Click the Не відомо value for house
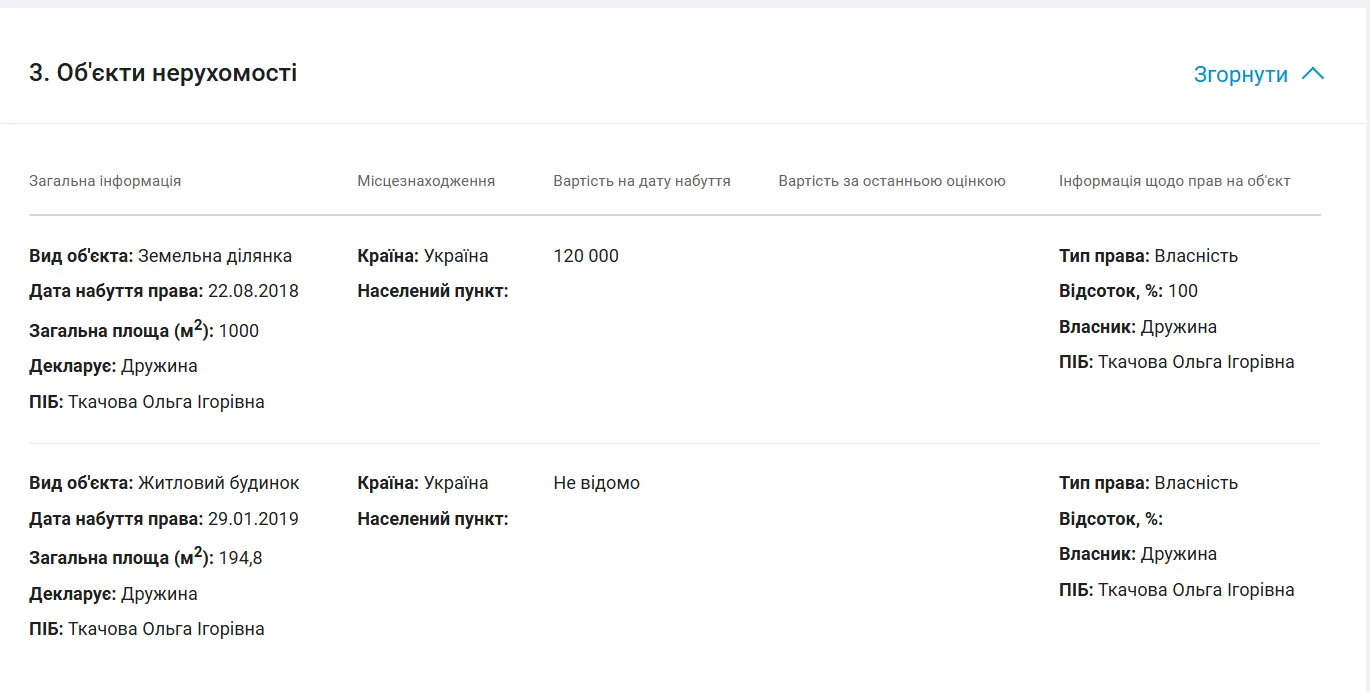The height and width of the screenshot is (692, 1370). click(x=596, y=483)
